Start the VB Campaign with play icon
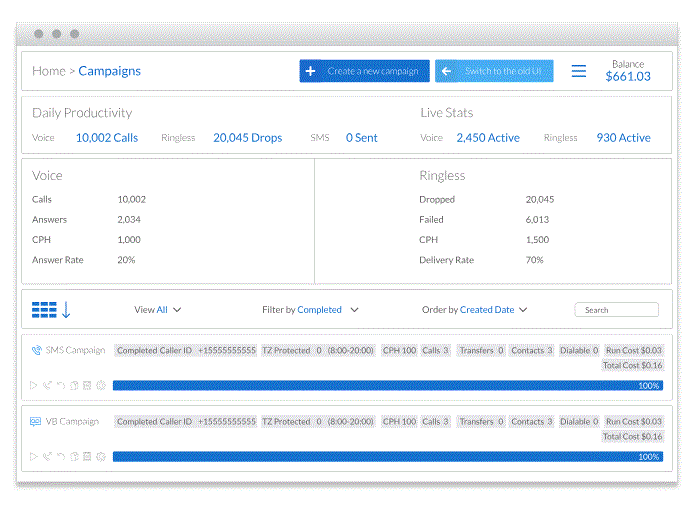 click(x=33, y=456)
